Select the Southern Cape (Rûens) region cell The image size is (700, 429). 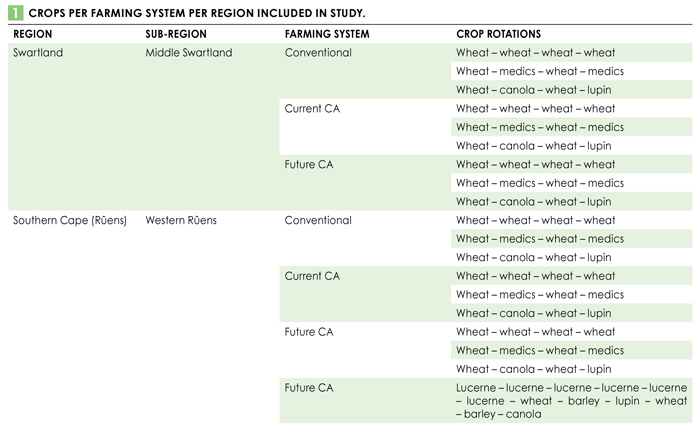coord(70,221)
